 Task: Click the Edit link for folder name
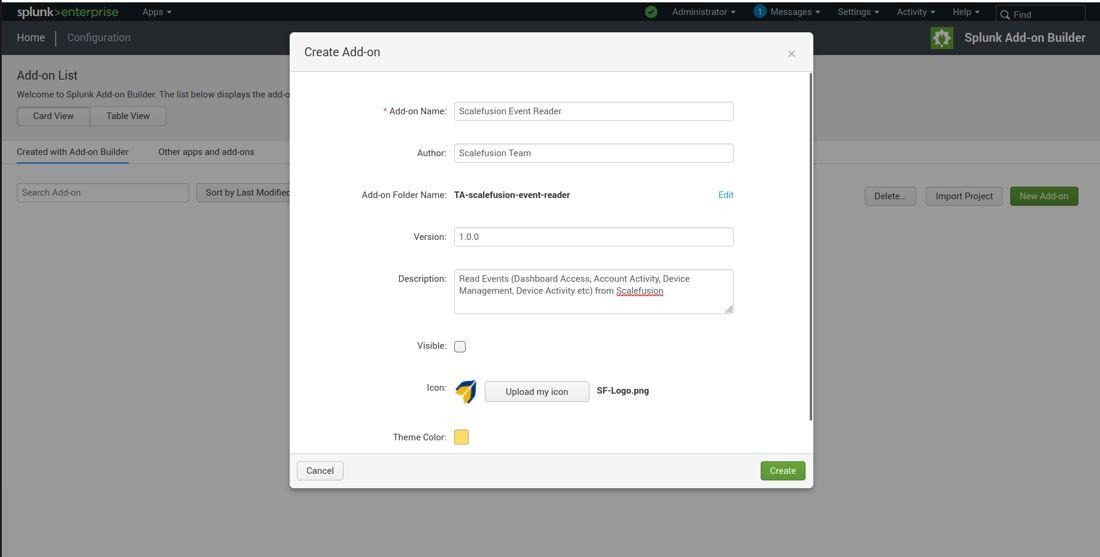coord(726,195)
